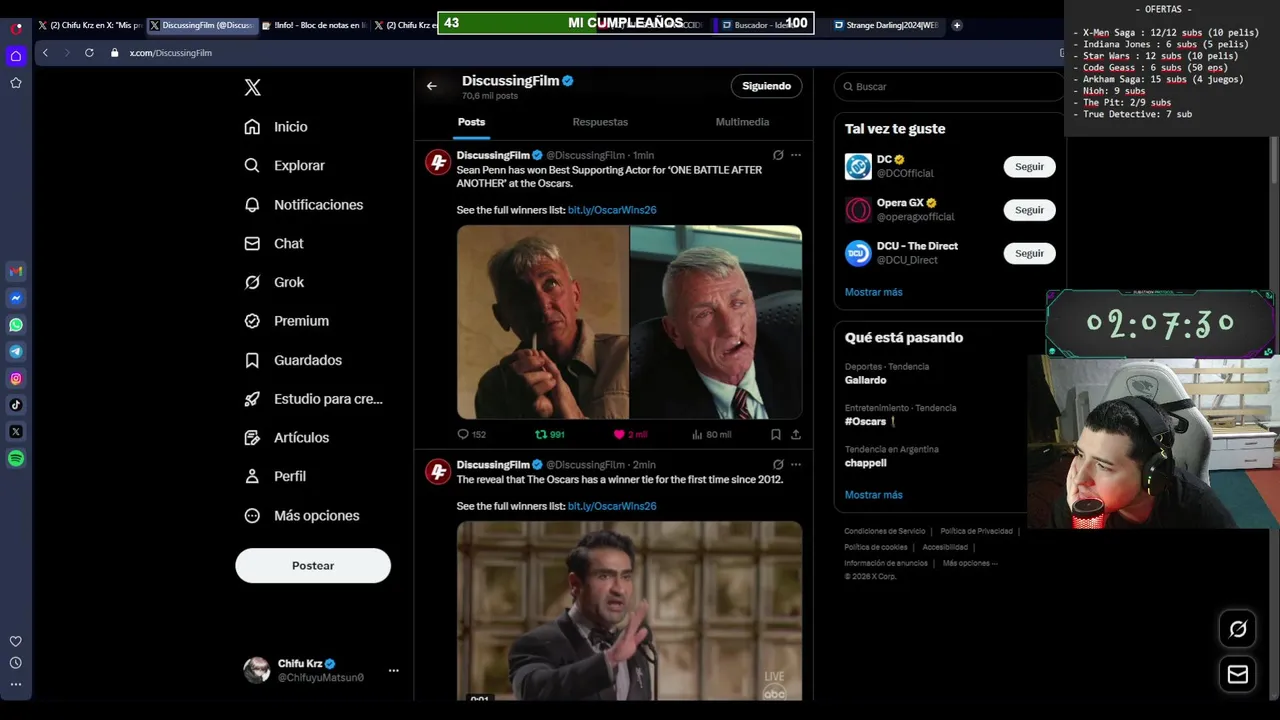Expand Mostrar más under Tal vez te guste

(x=873, y=292)
